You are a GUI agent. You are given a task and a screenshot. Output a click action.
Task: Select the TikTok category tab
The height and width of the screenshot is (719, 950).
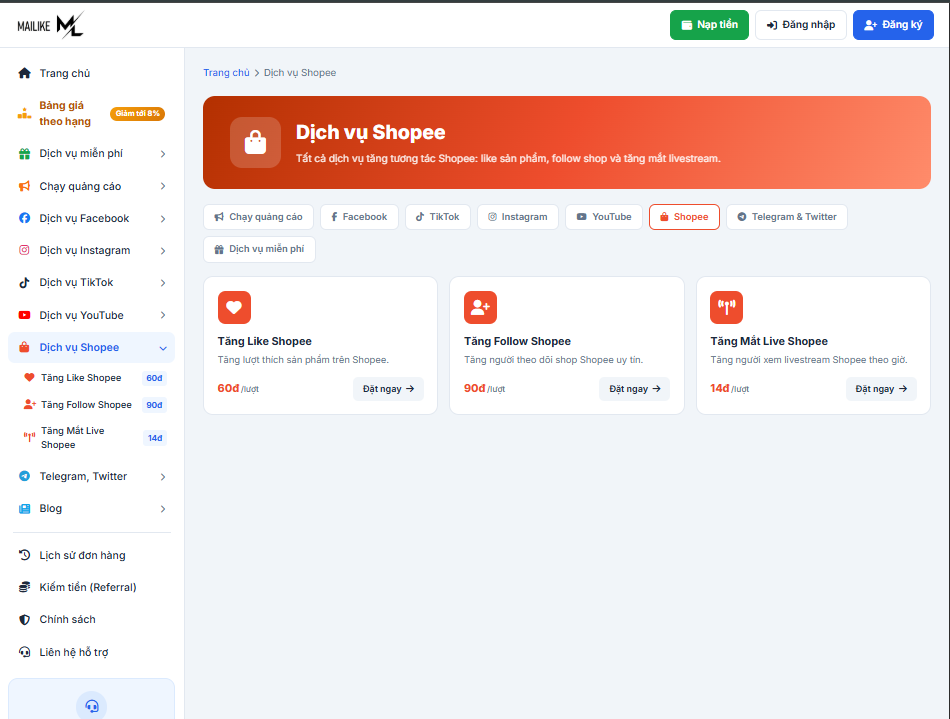pyautogui.click(x=437, y=217)
